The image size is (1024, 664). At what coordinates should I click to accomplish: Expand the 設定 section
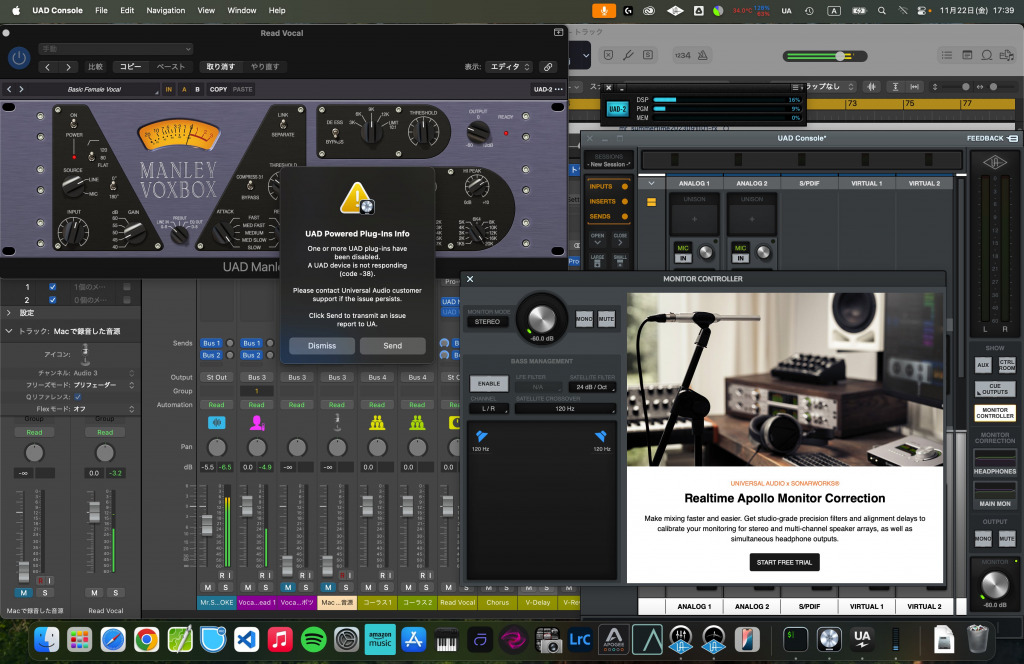9,313
